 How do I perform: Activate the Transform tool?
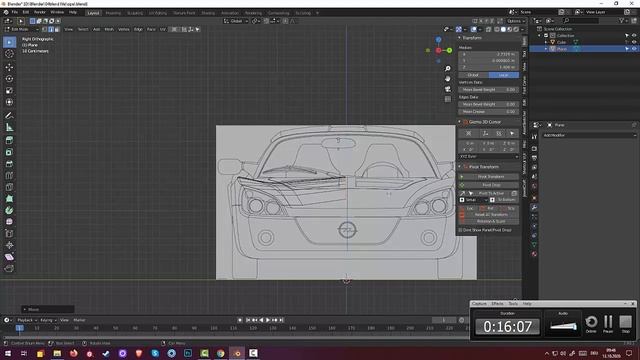pyautogui.click(x=9, y=102)
